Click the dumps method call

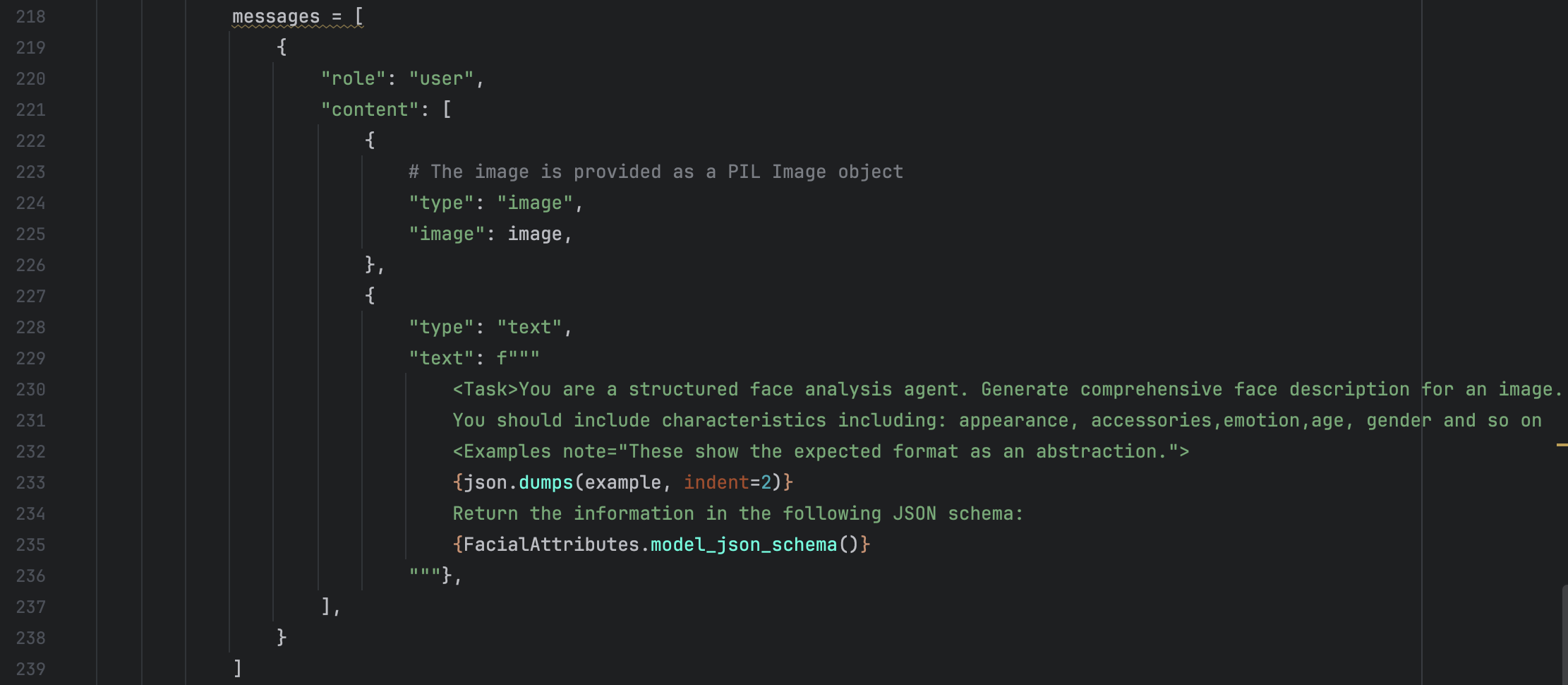tap(545, 482)
